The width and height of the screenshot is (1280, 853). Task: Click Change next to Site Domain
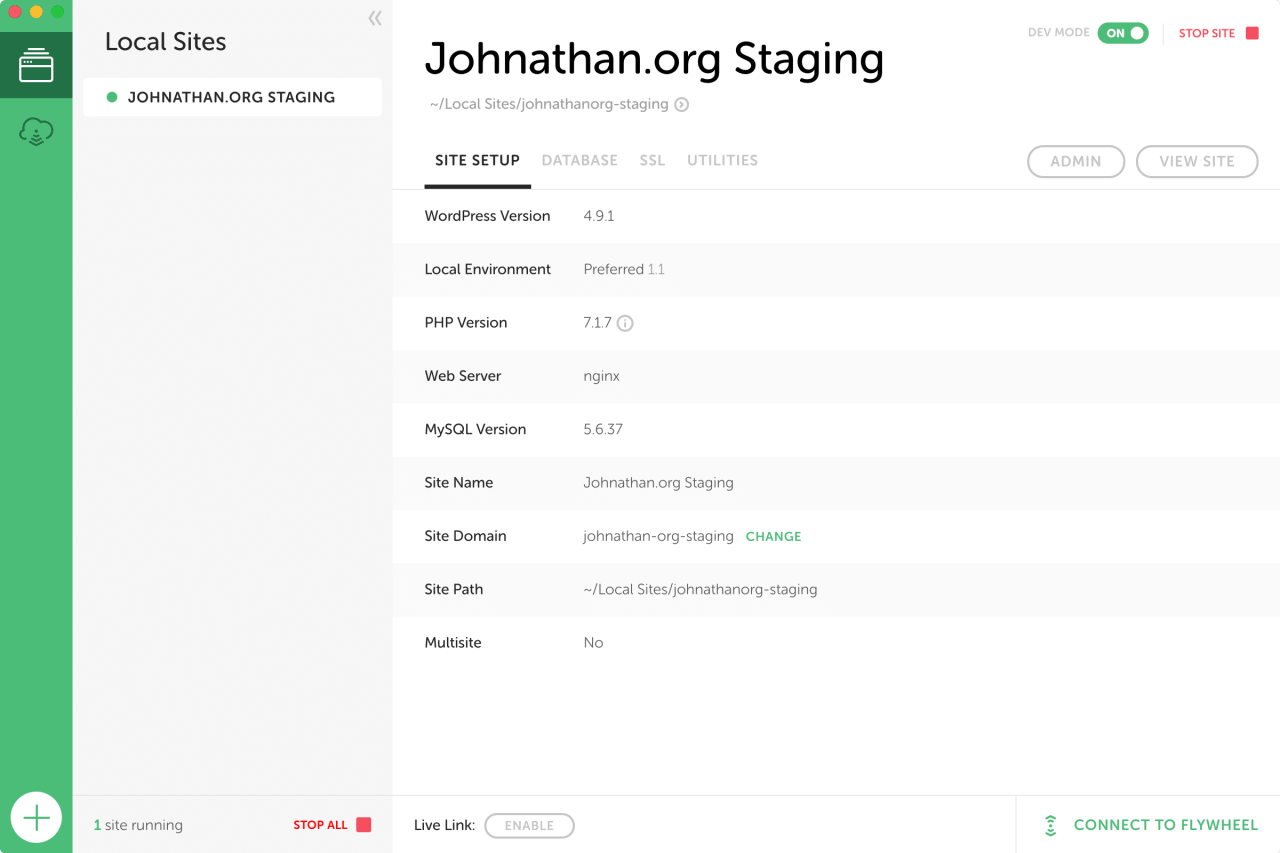[x=773, y=536]
